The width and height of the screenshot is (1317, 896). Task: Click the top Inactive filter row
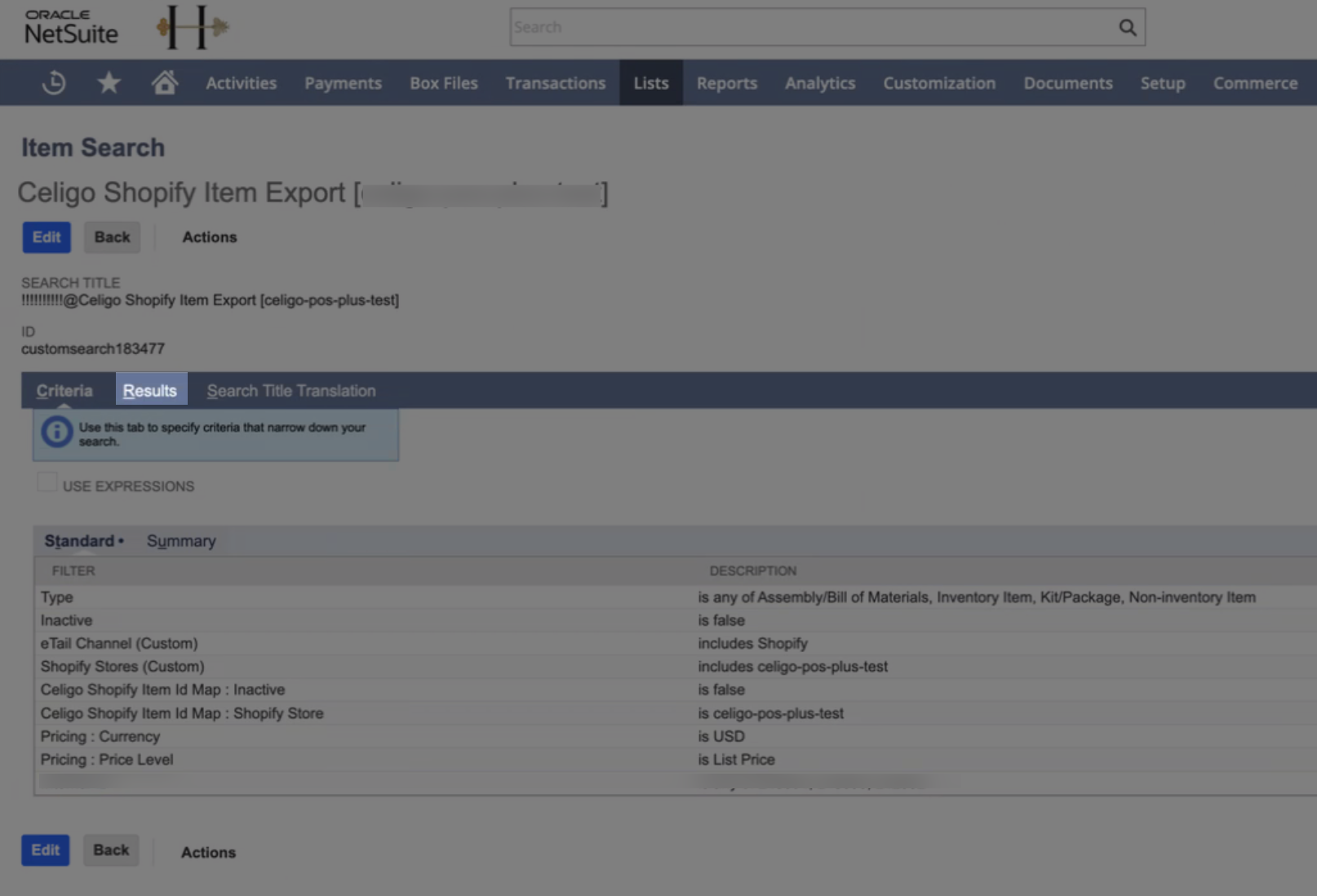click(676, 620)
